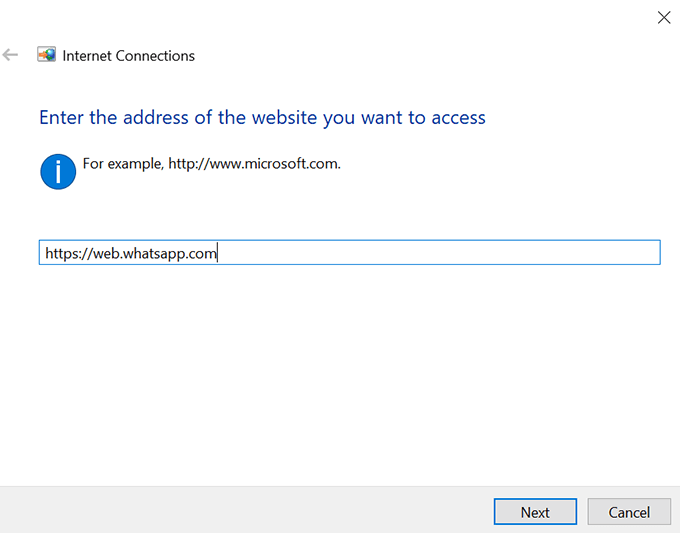Close the Internet Connections window
Viewport: 680px width, 533px height.
coord(662,17)
